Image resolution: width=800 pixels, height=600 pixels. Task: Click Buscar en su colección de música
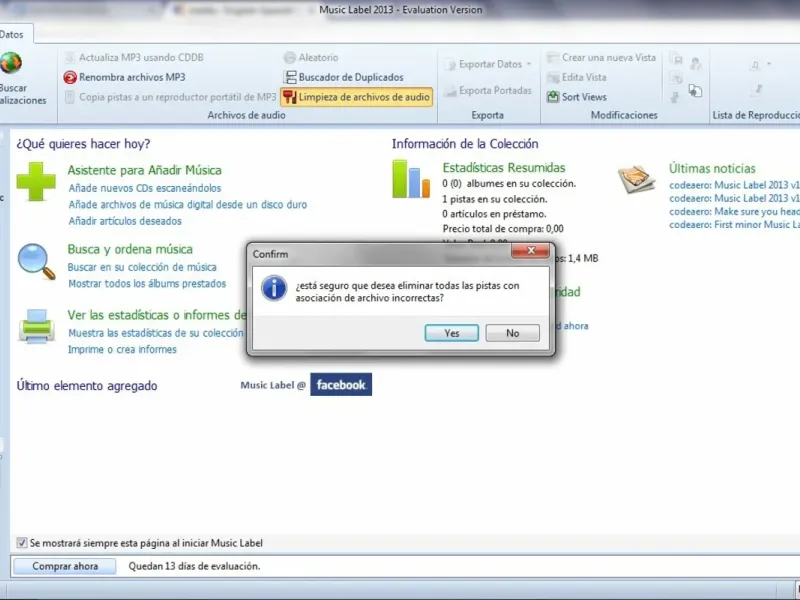142,267
